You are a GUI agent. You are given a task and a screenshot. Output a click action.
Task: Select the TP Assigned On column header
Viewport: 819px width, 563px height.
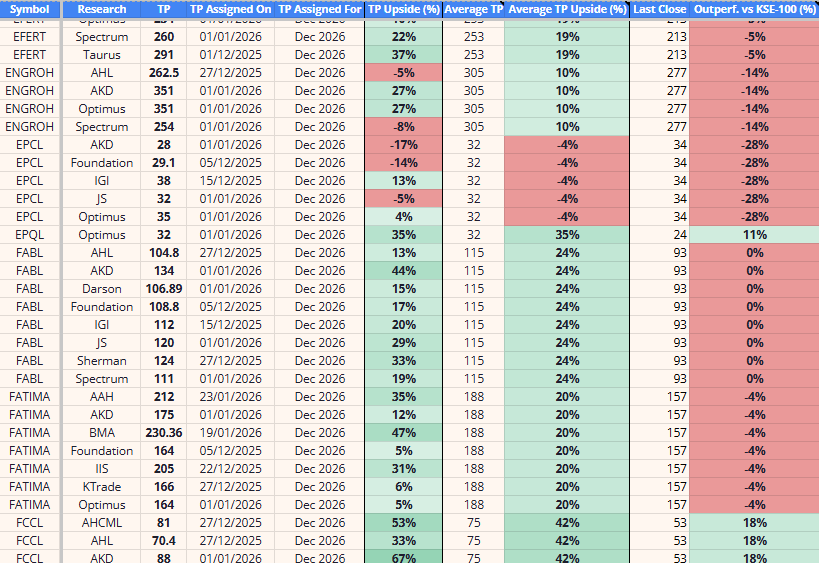[230, 9]
